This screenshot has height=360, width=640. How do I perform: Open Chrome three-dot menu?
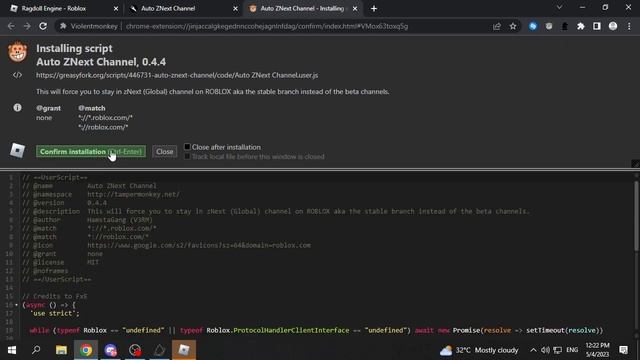pos(629,26)
